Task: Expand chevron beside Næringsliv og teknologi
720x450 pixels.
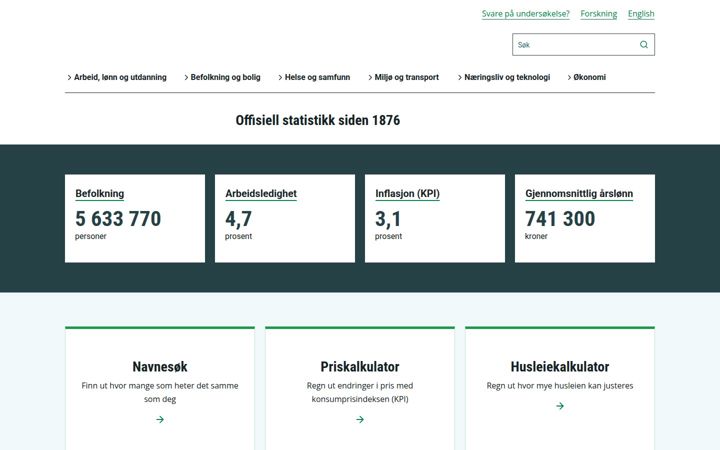Action: (x=460, y=78)
